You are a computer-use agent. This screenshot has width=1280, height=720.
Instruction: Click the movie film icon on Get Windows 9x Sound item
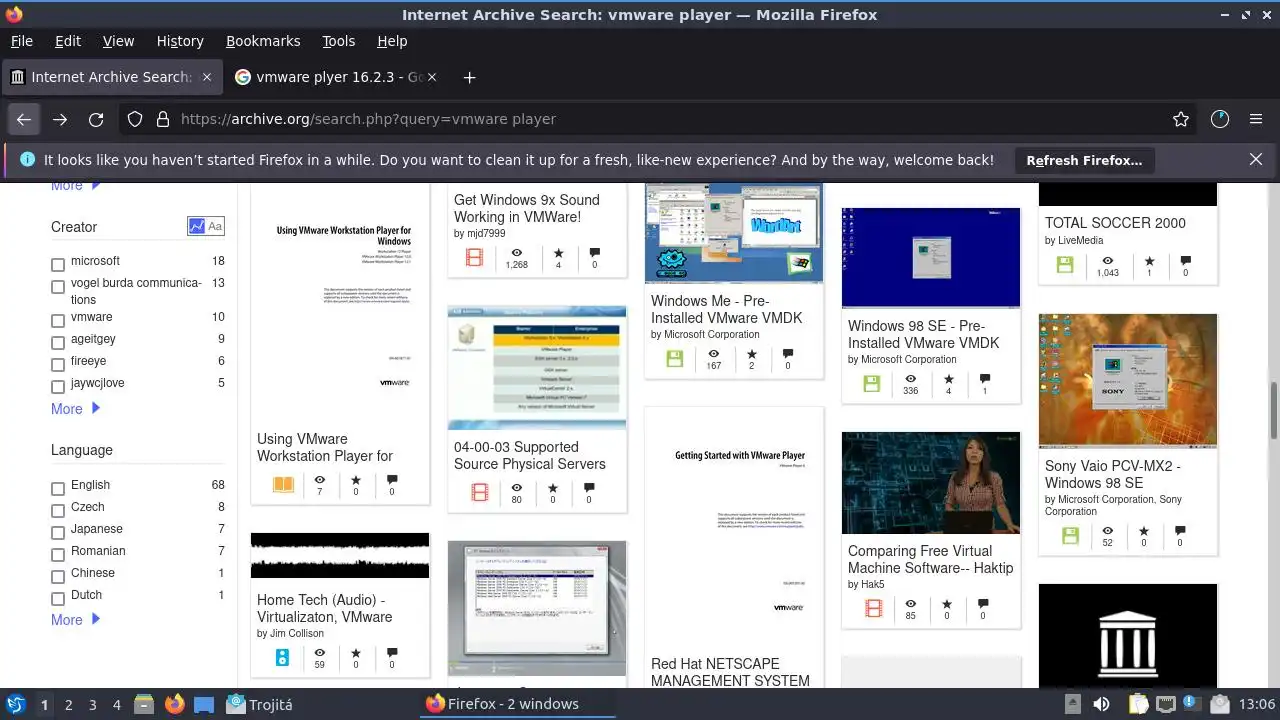coord(475,258)
